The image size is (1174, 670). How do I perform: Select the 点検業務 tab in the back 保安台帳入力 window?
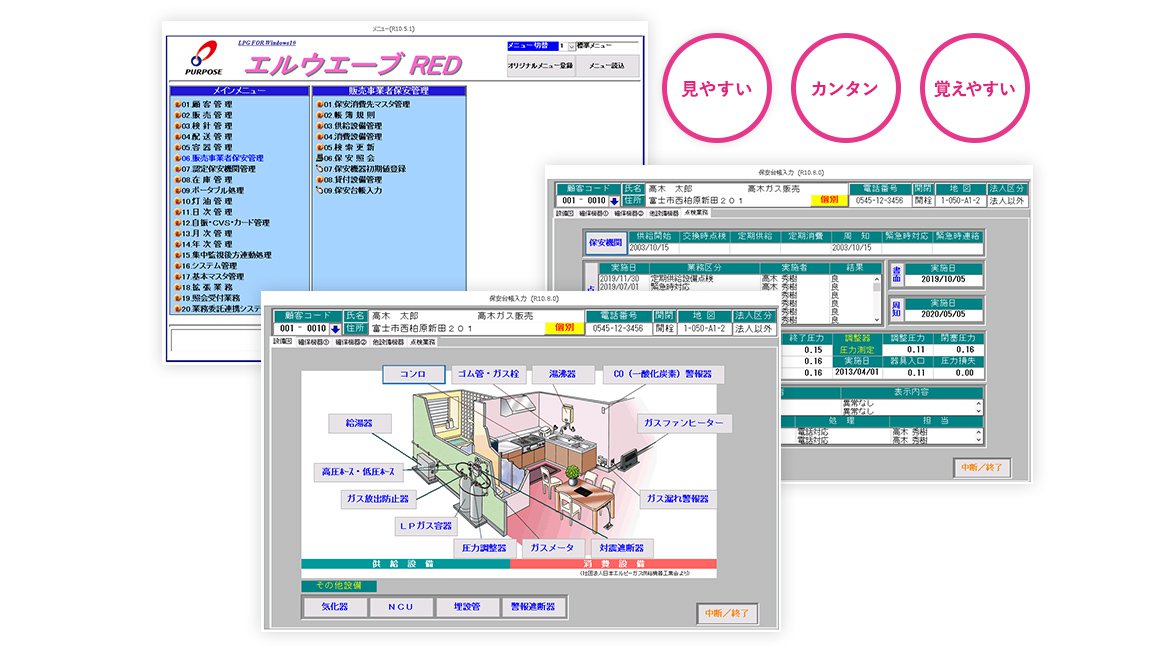pyautogui.click(x=696, y=213)
